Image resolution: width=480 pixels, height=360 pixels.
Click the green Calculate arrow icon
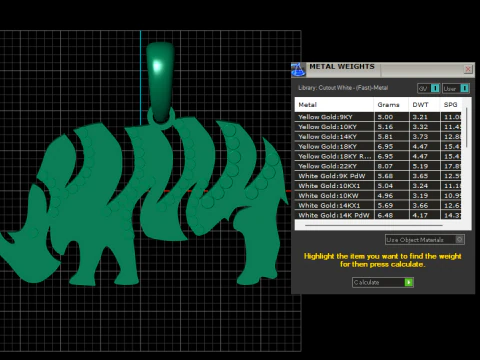tap(409, 282)
